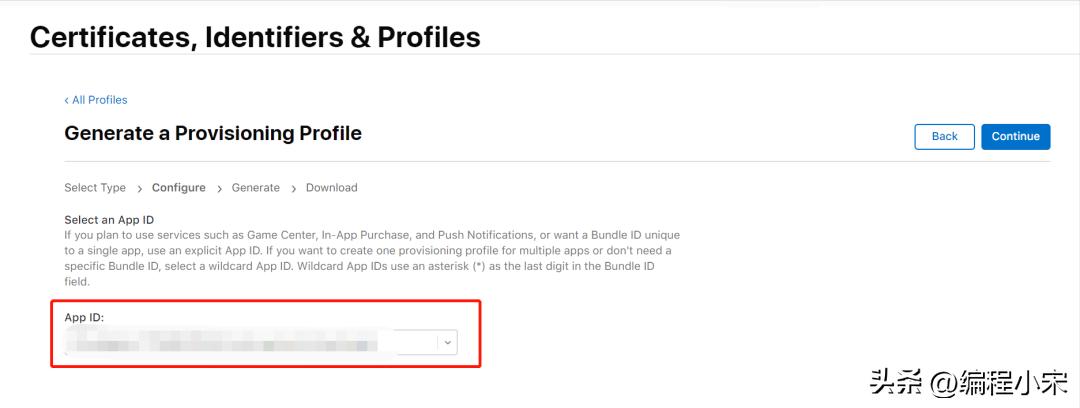Select the Configure step in breadcrumb
The image size is (1080, 408).
179,188
